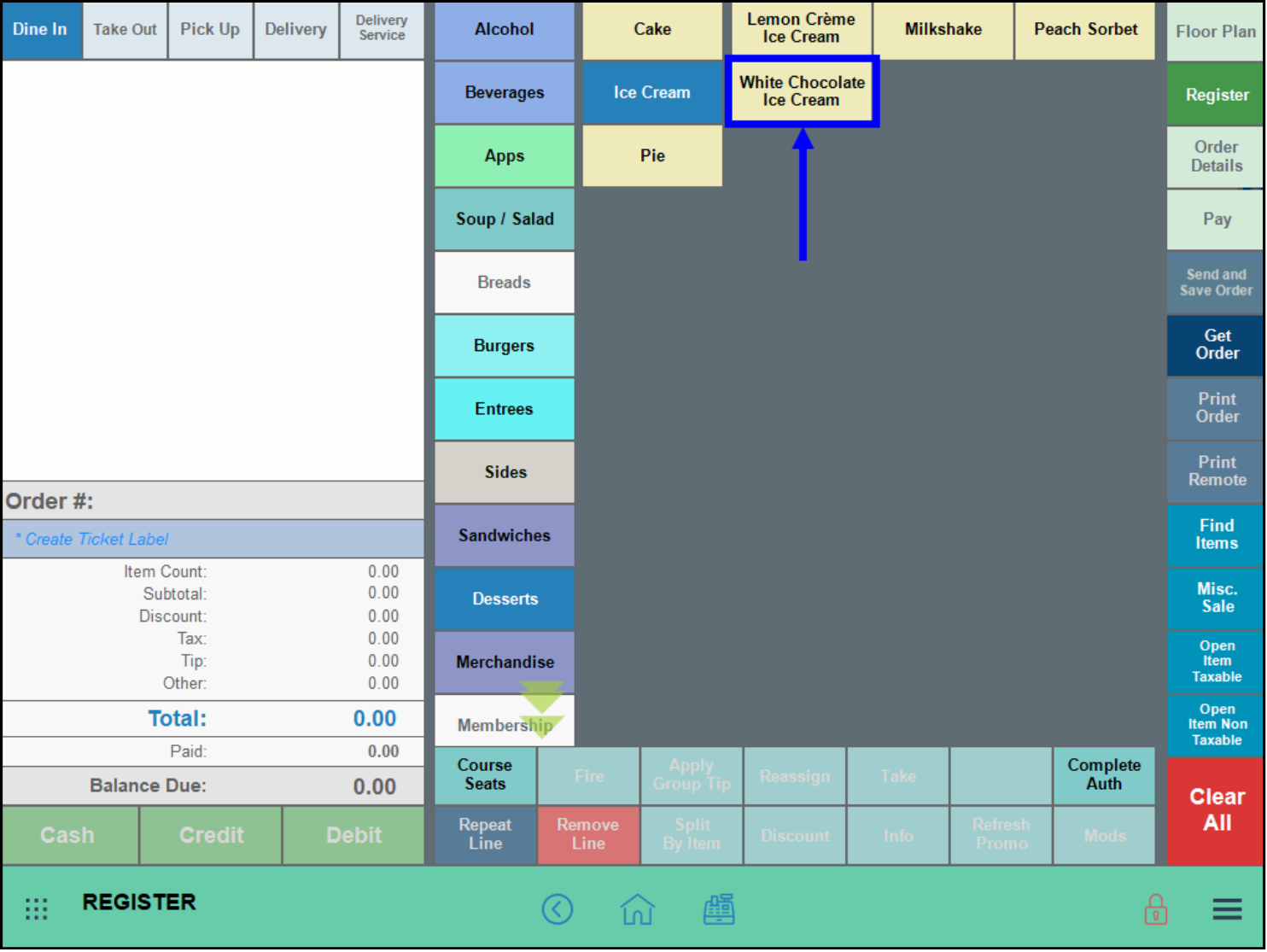Click the Find Items button
1267x952 pixels.
coord(1216,534)
